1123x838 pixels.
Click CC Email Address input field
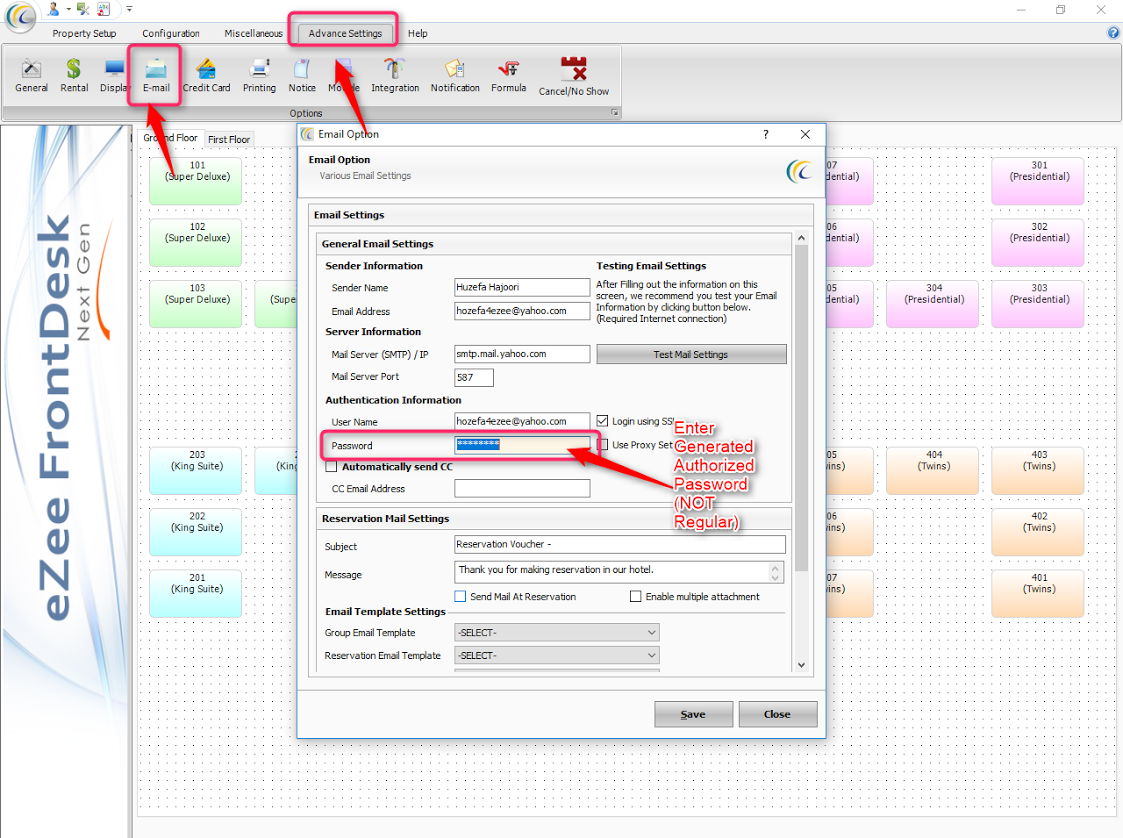521,488
